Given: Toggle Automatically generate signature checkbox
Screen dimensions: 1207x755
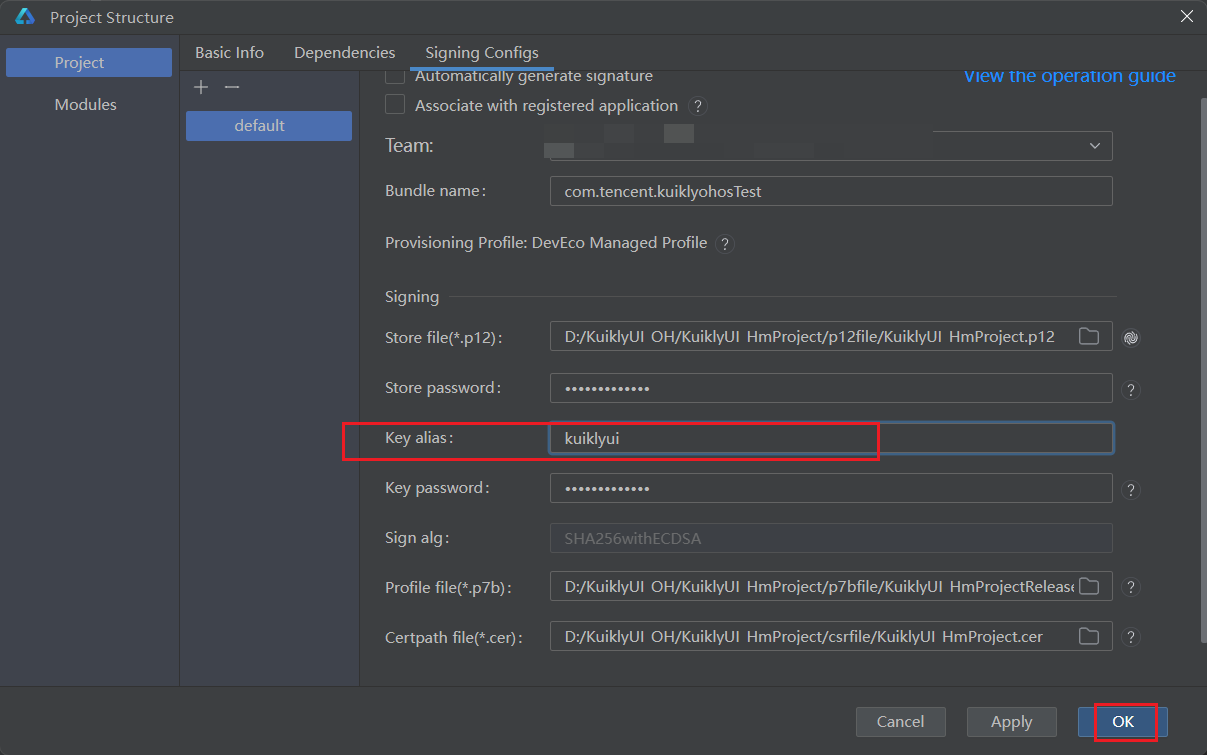Looking at the screenshot, I should (x=396, y=76).
